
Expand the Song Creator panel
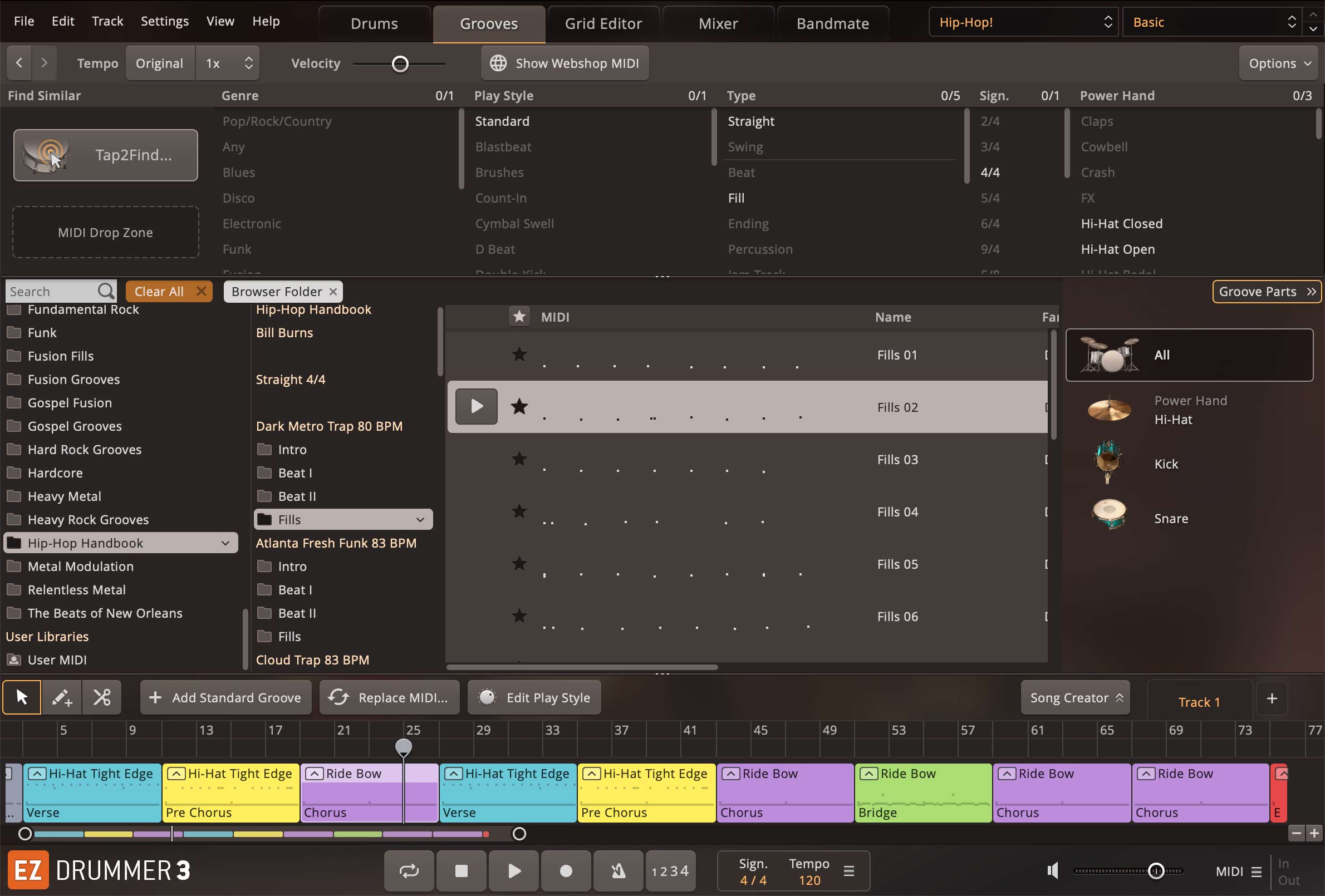(1075, 697)
